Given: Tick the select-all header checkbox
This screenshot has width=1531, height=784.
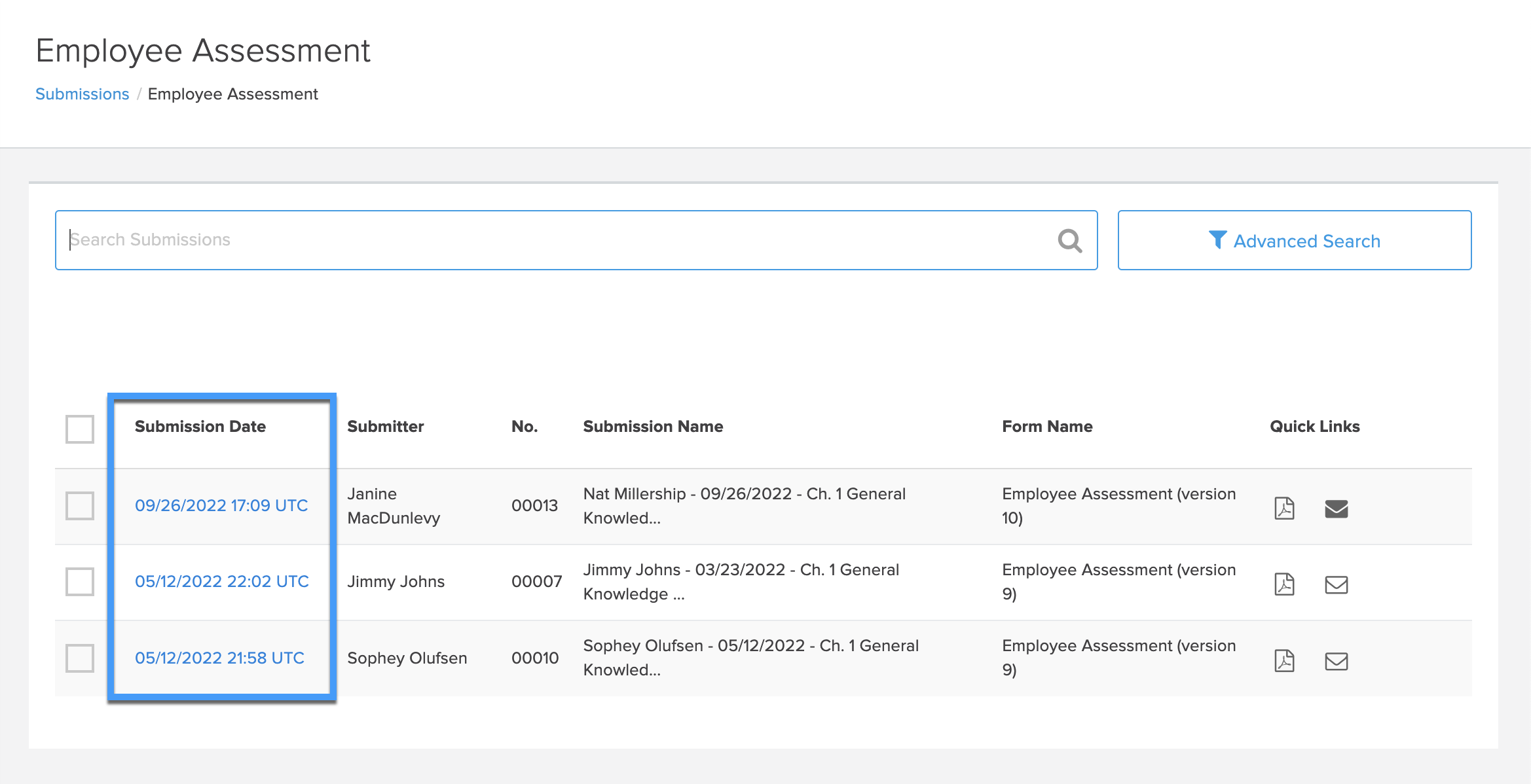Looking at the screenshot, I should [80, 429].
